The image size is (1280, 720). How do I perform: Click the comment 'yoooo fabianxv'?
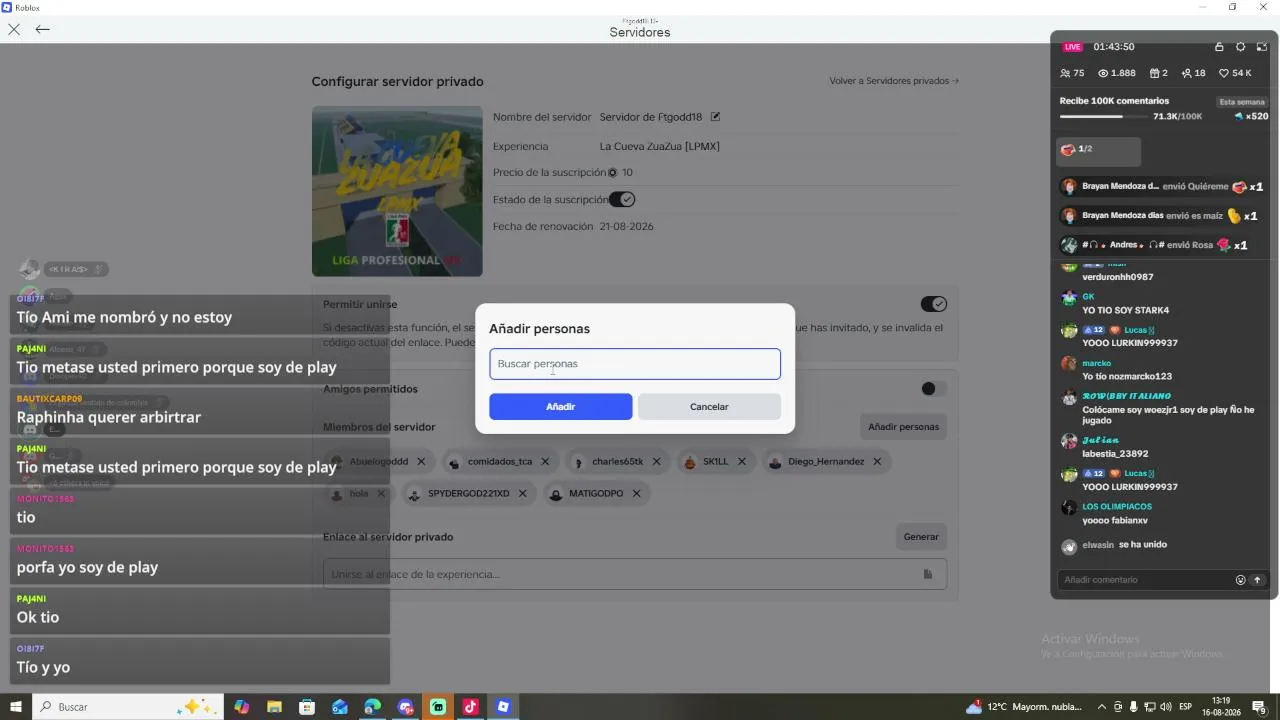tap(1115, 520)
